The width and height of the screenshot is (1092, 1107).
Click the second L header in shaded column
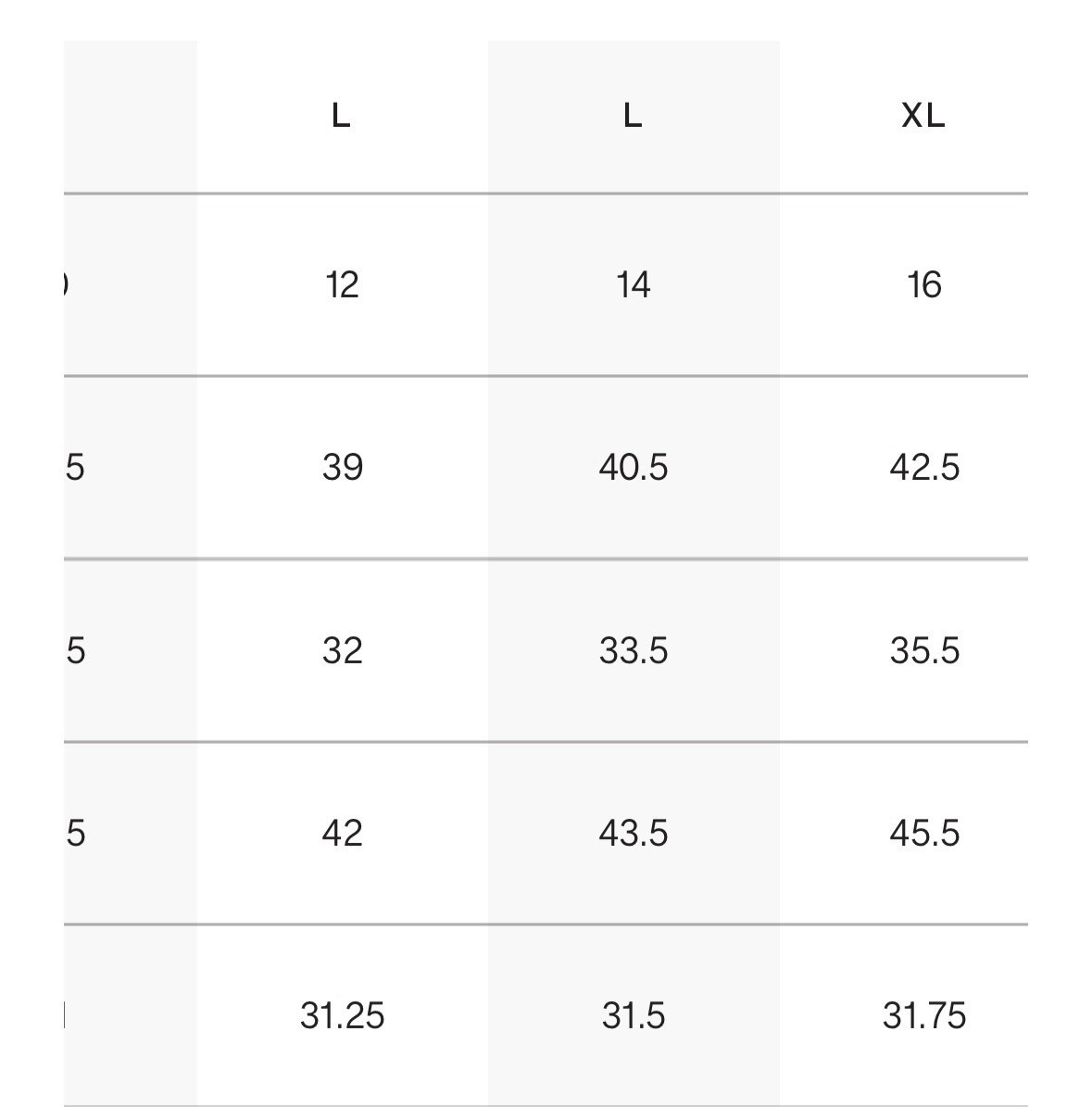click(x=633, y=115)
